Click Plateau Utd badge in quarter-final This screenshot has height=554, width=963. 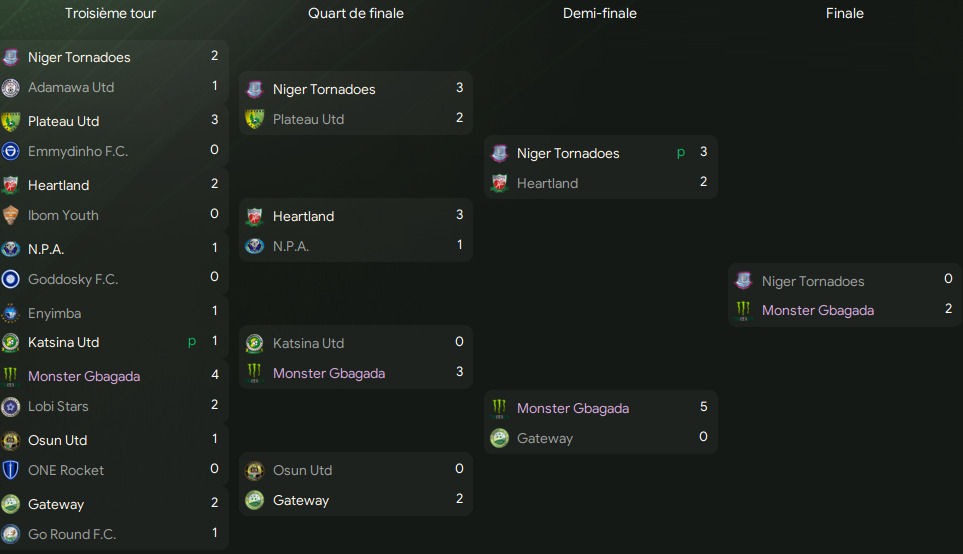point(255,119)
